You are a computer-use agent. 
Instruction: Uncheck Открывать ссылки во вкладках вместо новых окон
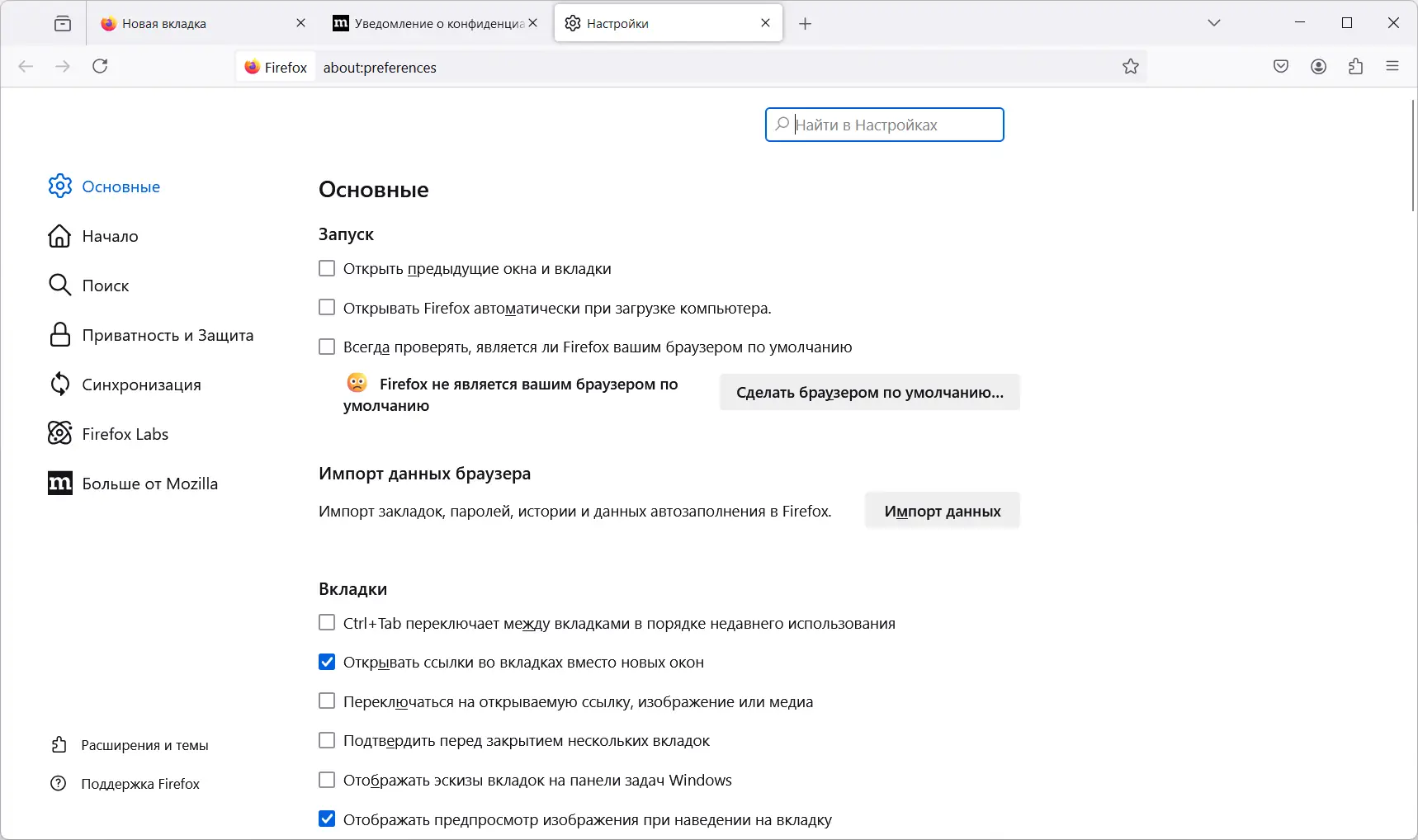click(x=327, y=662)
